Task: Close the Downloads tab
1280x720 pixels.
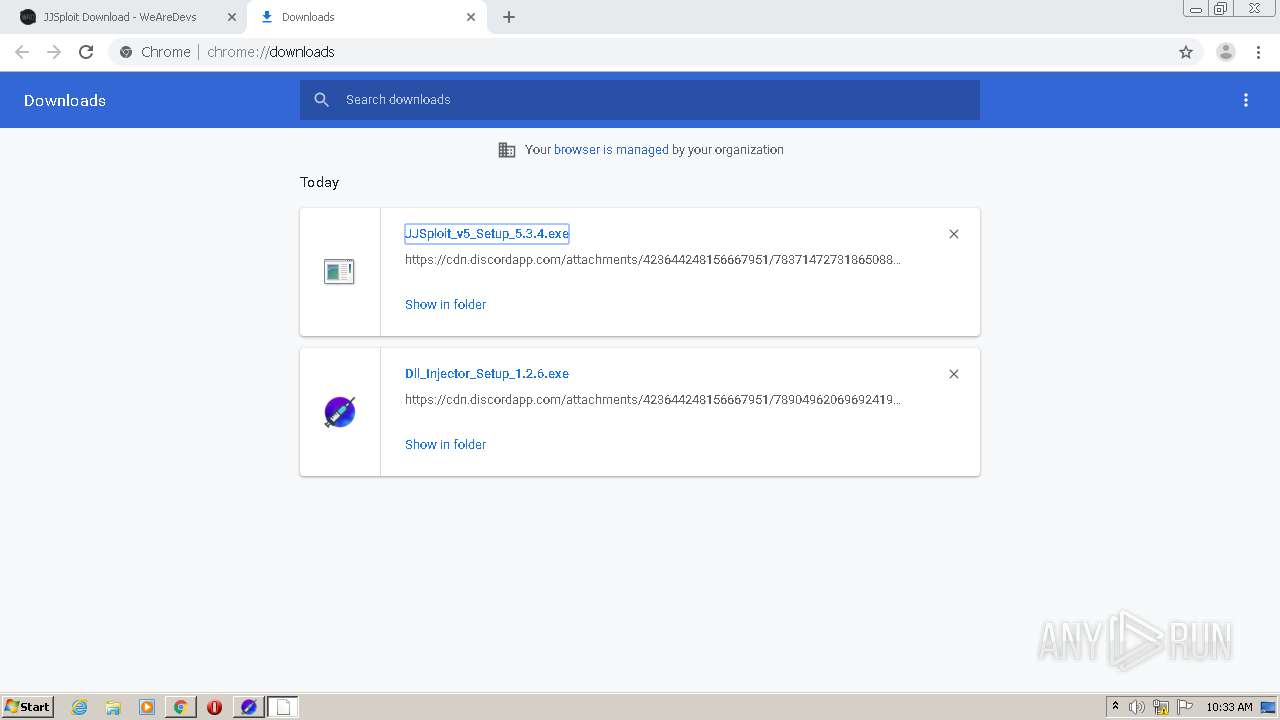Action: [x=471, y=17]
